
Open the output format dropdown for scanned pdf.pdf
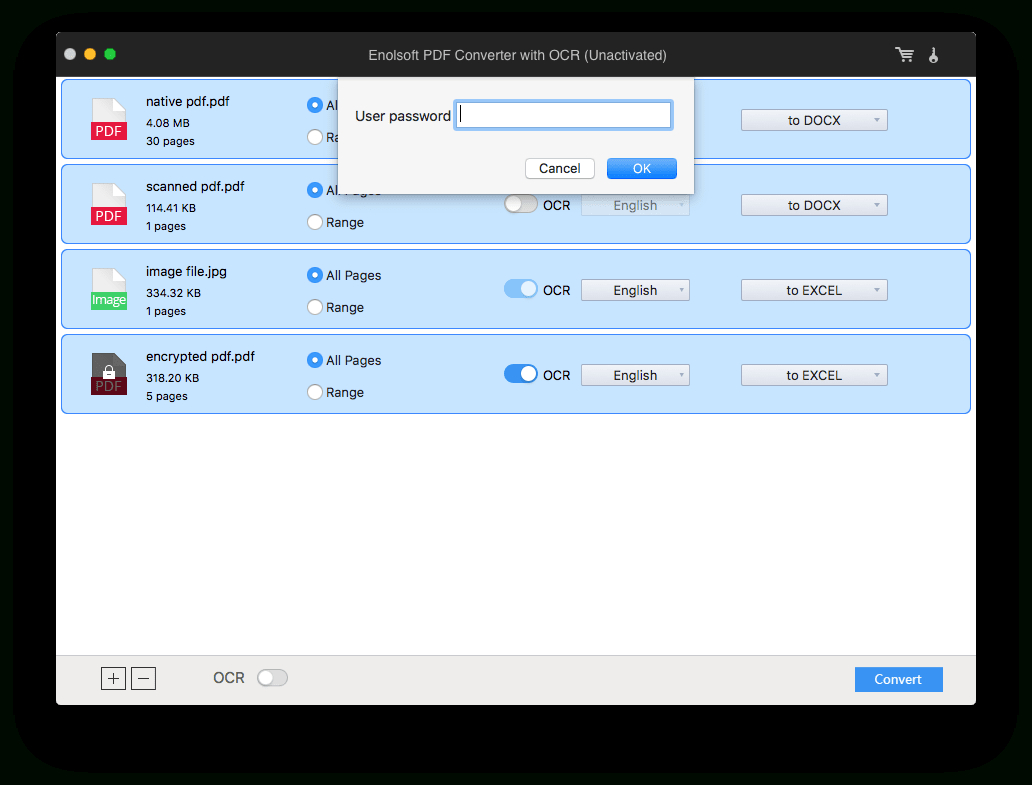pyautogui.click(x=814, y=204)
